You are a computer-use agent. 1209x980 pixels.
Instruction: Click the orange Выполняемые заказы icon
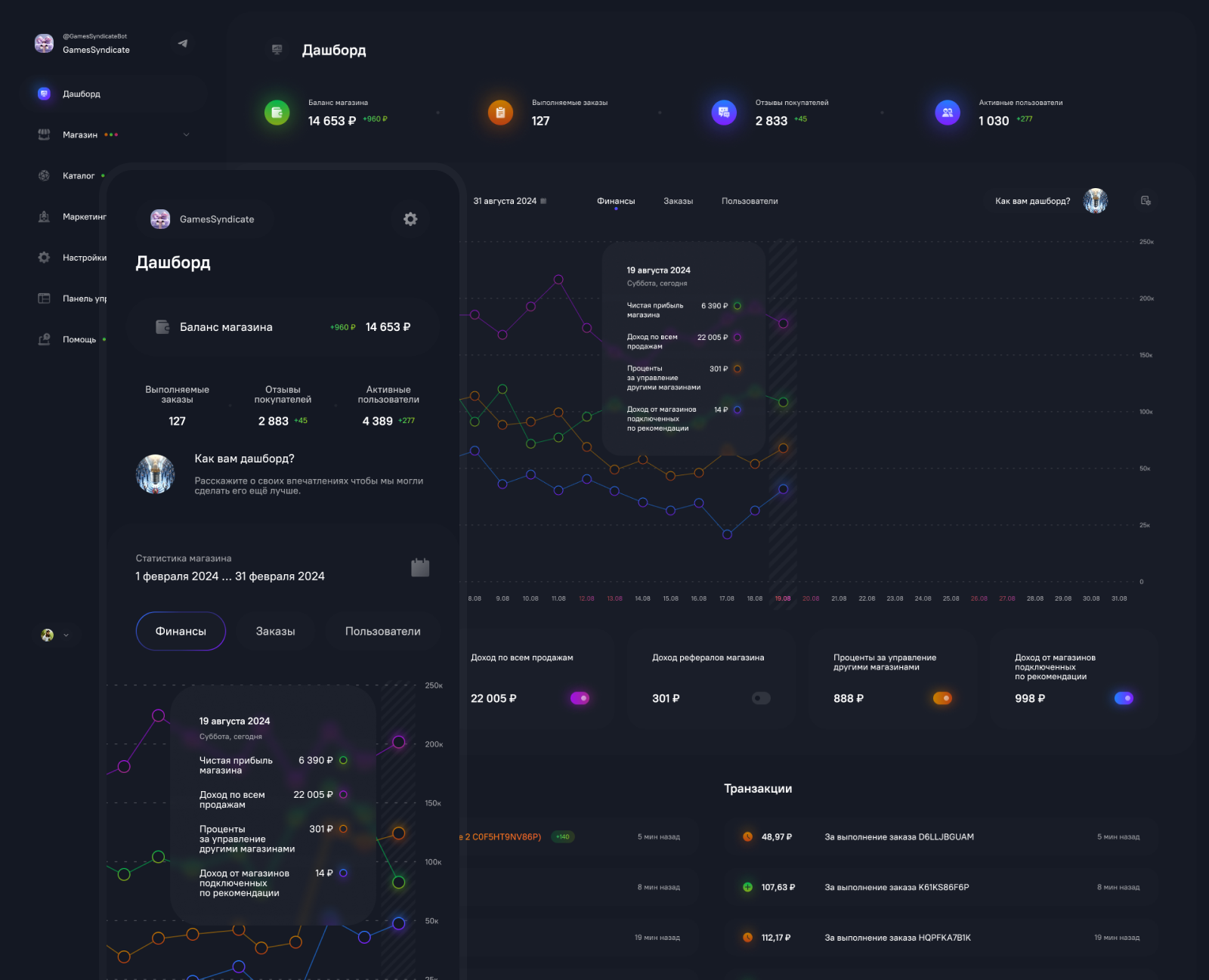pos(500,113)
